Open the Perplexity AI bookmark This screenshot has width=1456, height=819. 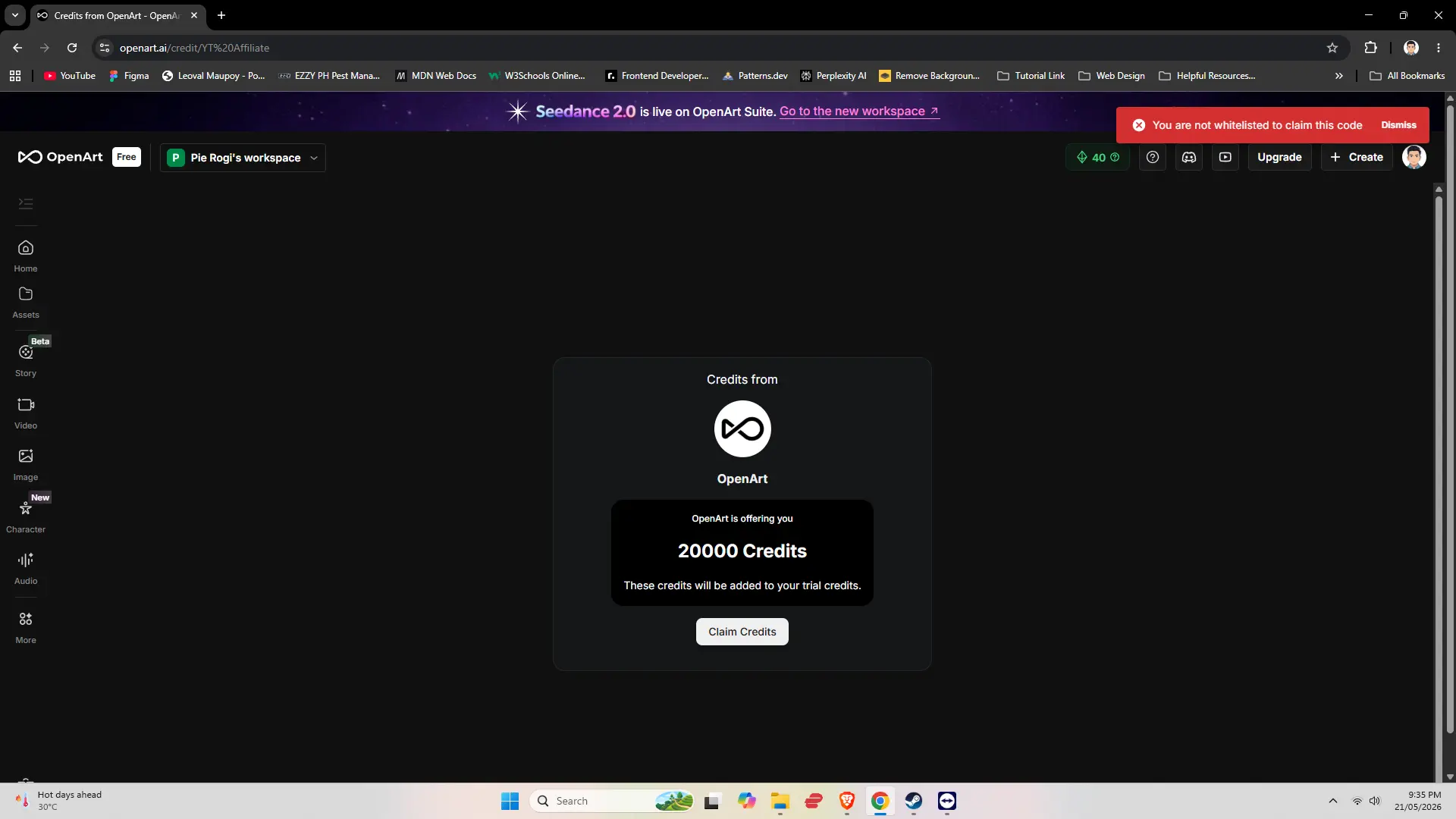click(833, 76)
